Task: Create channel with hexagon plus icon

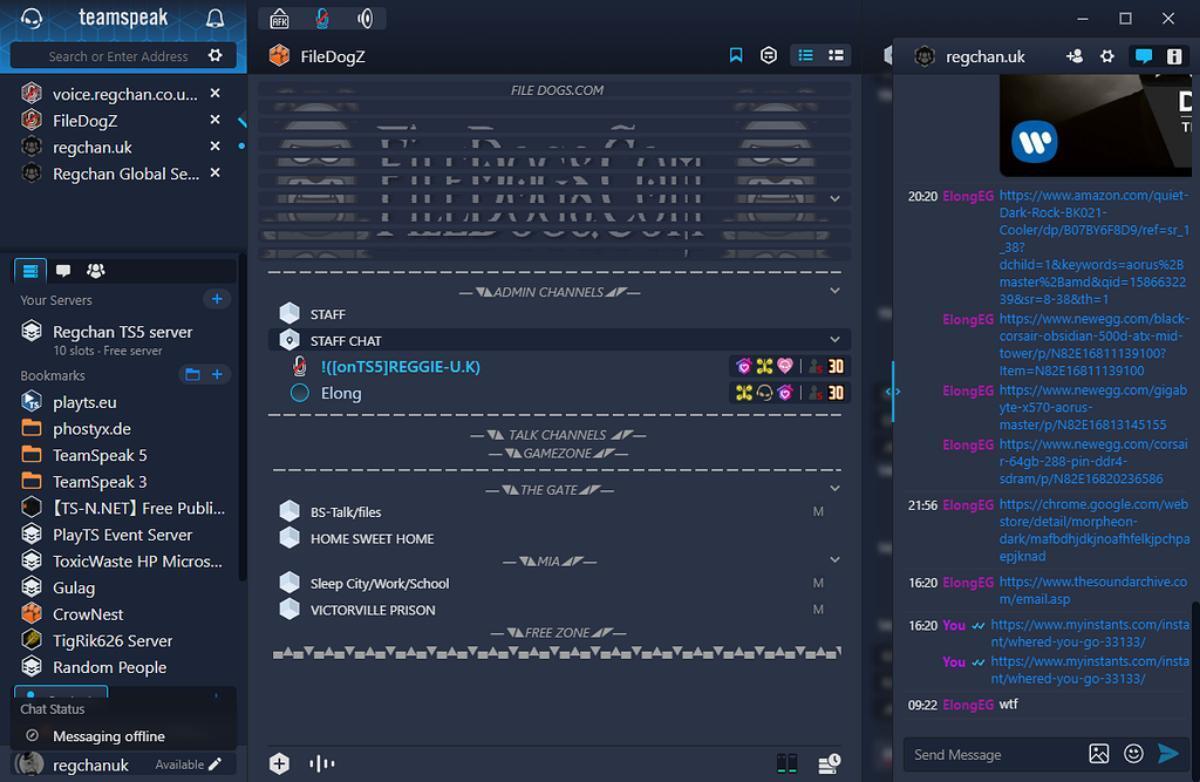Action: 279,764
